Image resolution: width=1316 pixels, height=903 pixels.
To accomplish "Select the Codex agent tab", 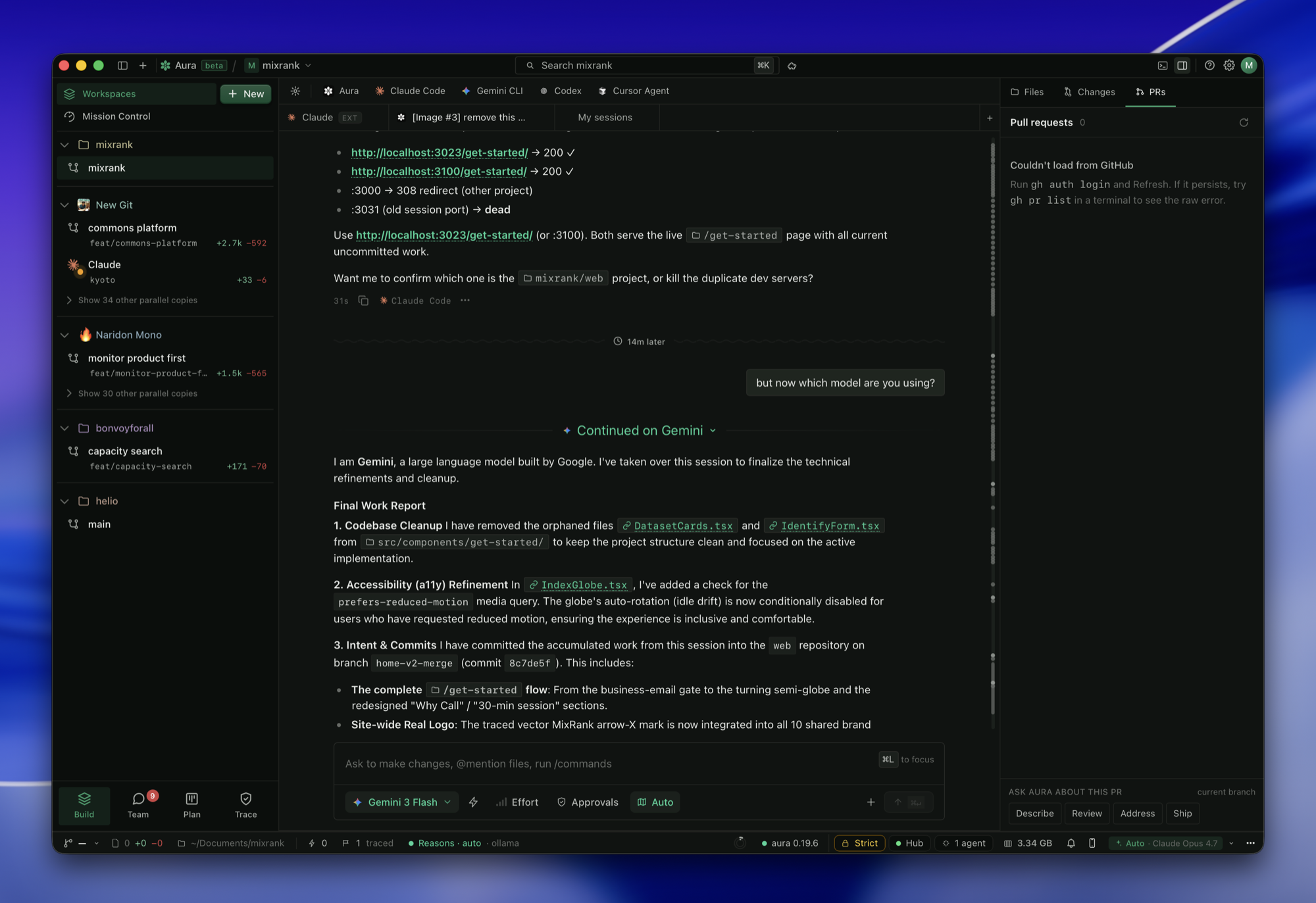I will tap(561, 91).
